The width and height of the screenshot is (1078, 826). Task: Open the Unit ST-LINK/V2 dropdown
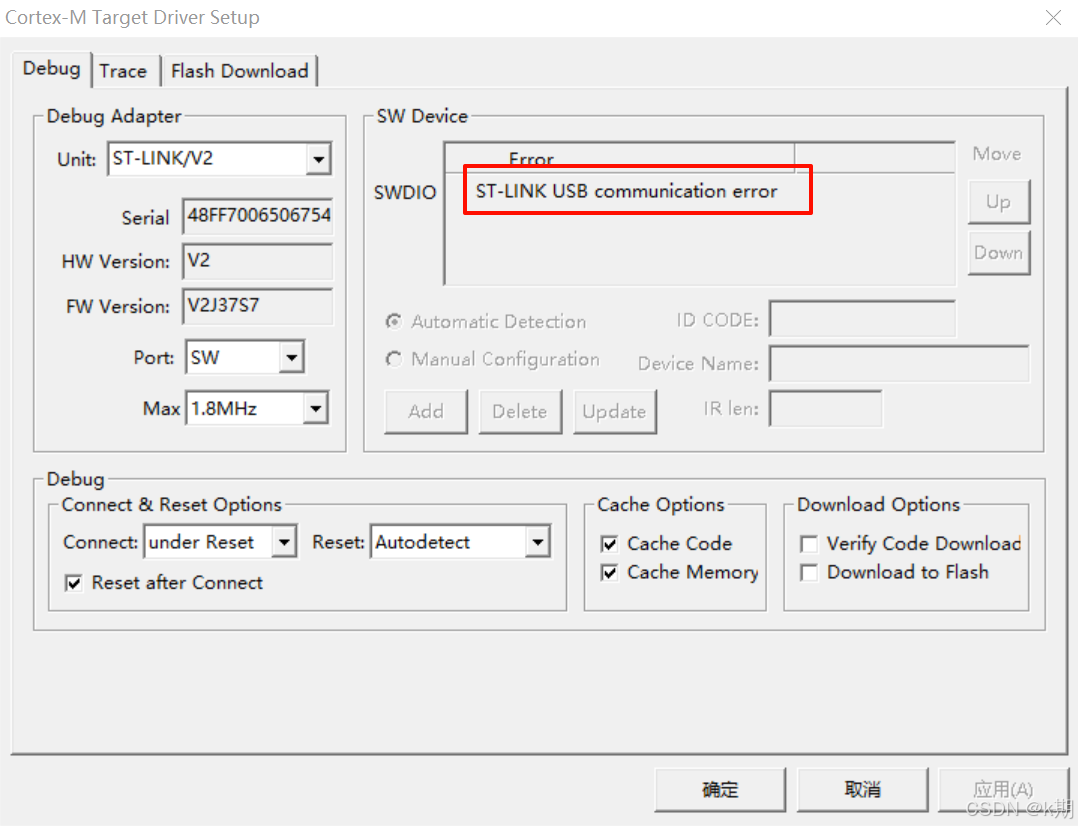click(x=318, y=160)
